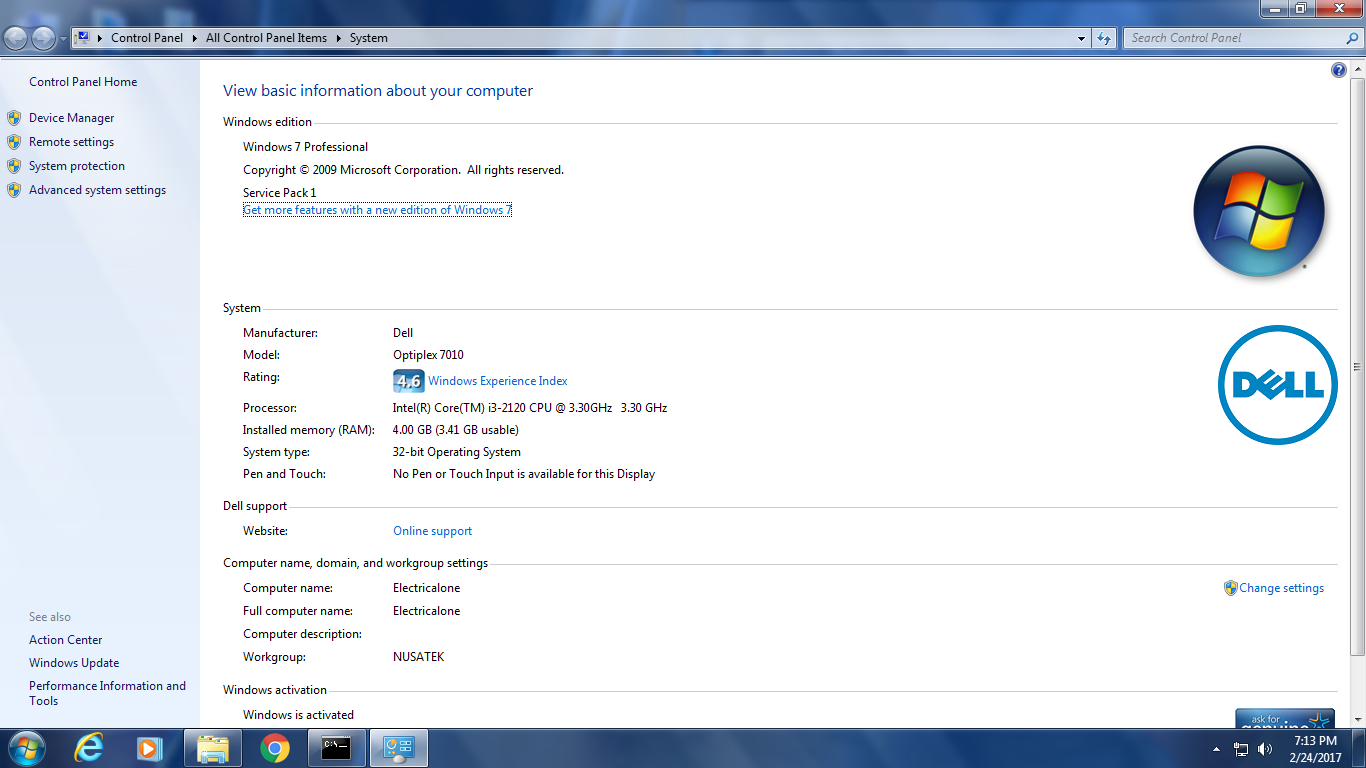Click the Back navigation arrow button
The height and width of the screenshot is (768, 1366).
click(x=16, y=38)
